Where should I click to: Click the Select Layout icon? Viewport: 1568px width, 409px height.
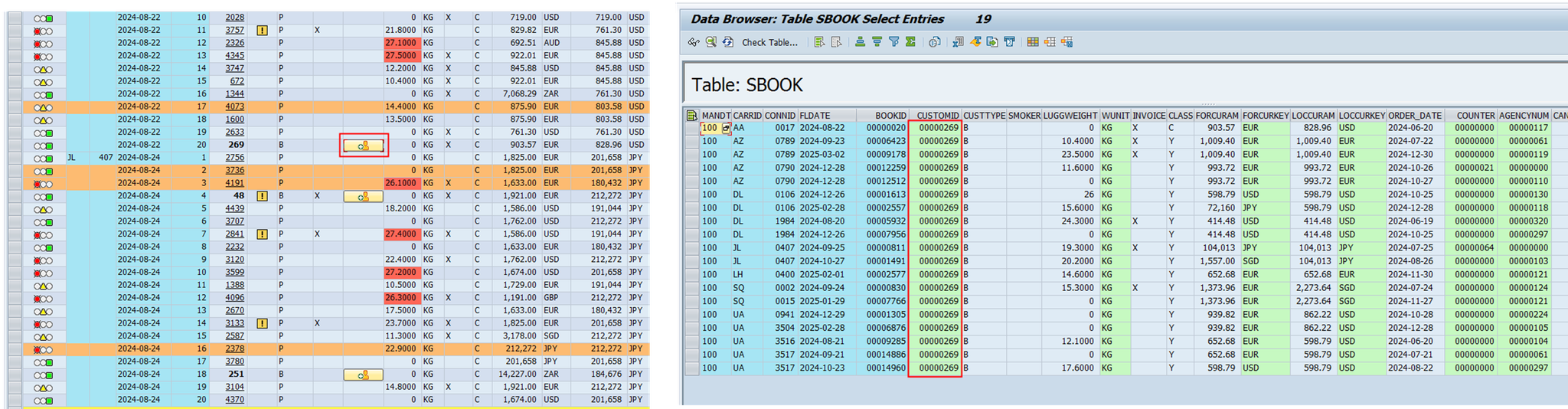tap(1050, 42)
